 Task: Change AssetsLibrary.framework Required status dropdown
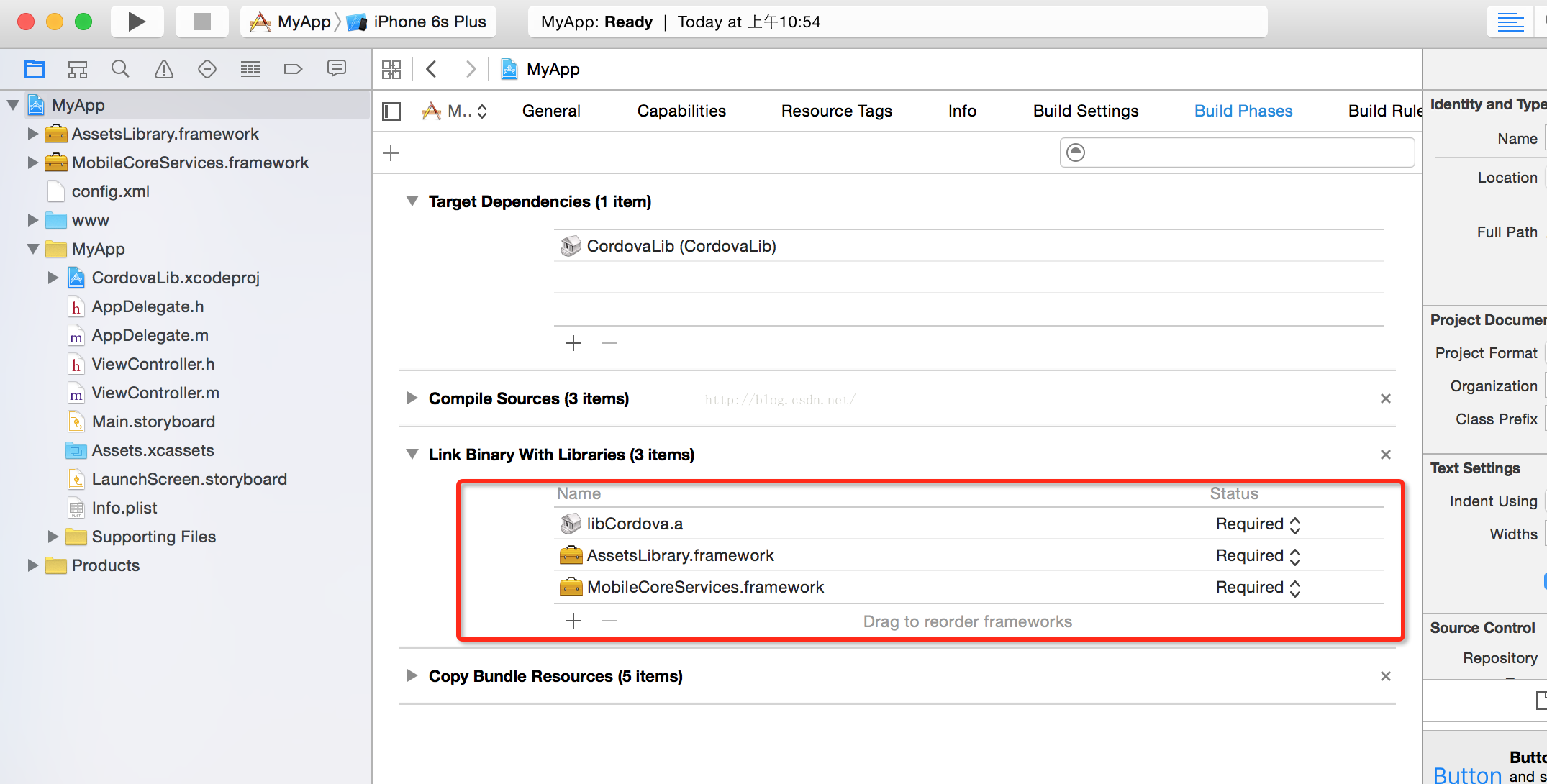[1258, 556]
